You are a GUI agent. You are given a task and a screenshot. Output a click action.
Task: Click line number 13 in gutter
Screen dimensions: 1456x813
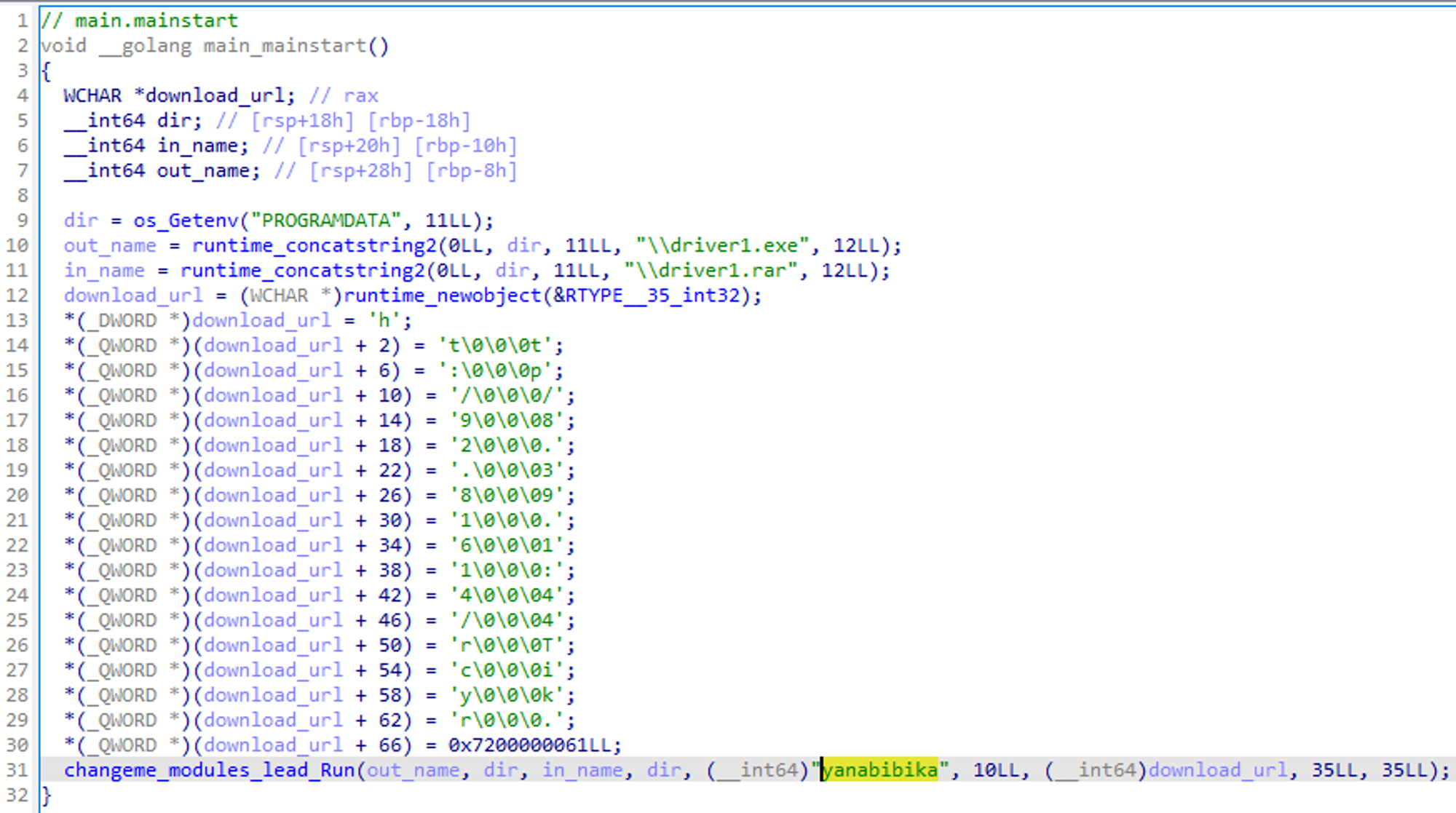(x=17, y=321)
